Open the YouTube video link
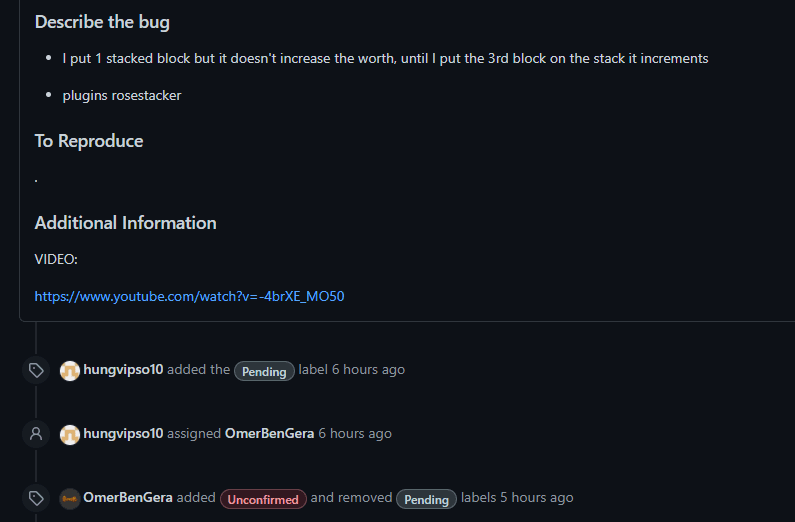The image size is (795, 522). (189, 296)
